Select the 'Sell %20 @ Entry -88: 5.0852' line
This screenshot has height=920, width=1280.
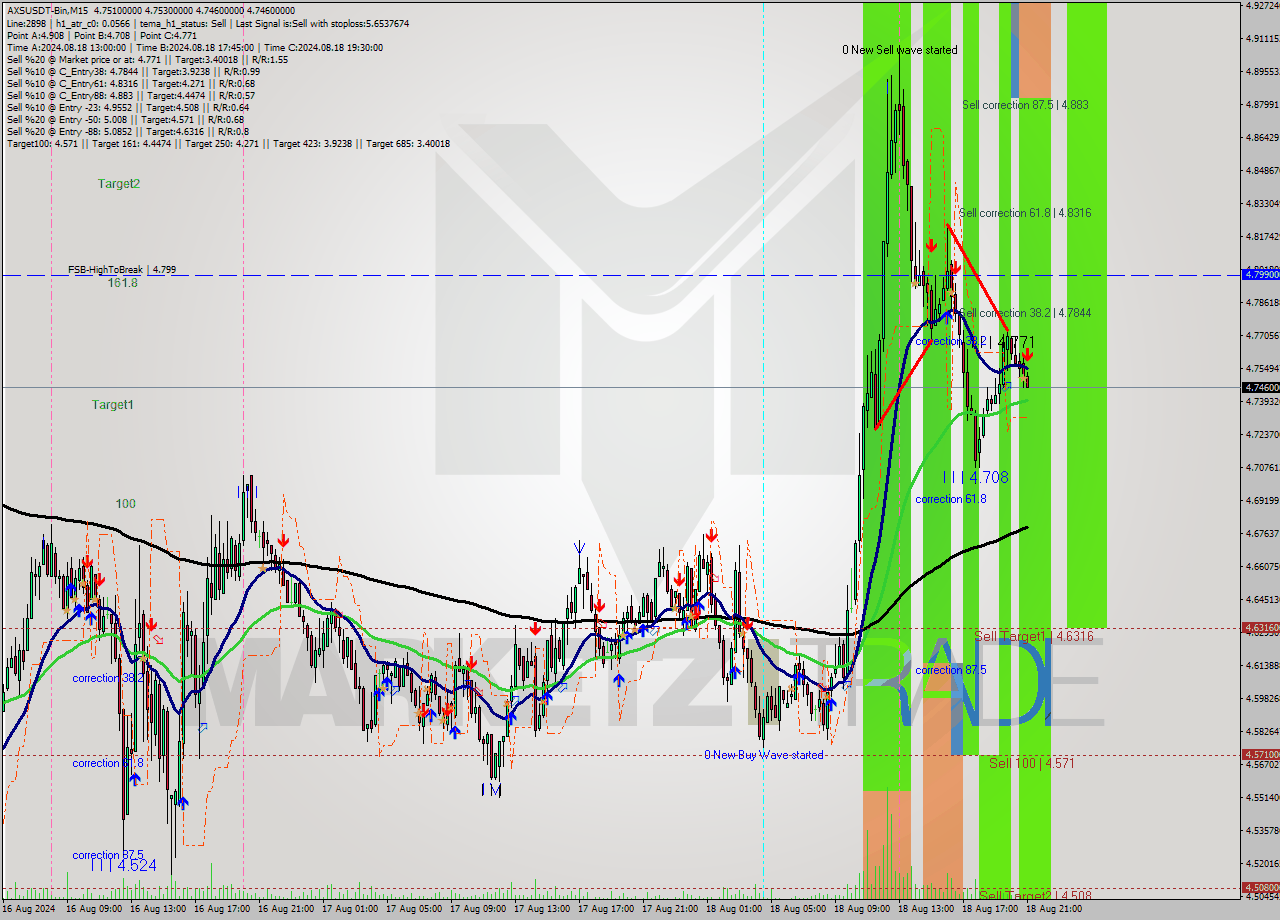pos(127,131)
